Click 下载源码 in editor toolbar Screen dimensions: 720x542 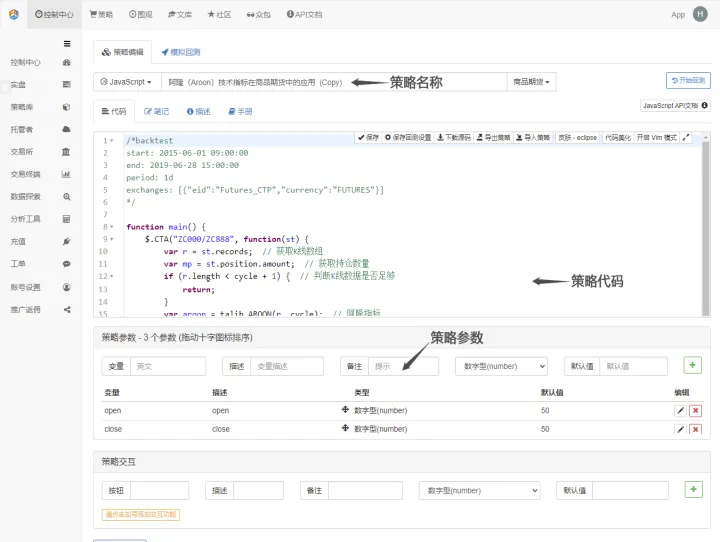pos(454,137)
